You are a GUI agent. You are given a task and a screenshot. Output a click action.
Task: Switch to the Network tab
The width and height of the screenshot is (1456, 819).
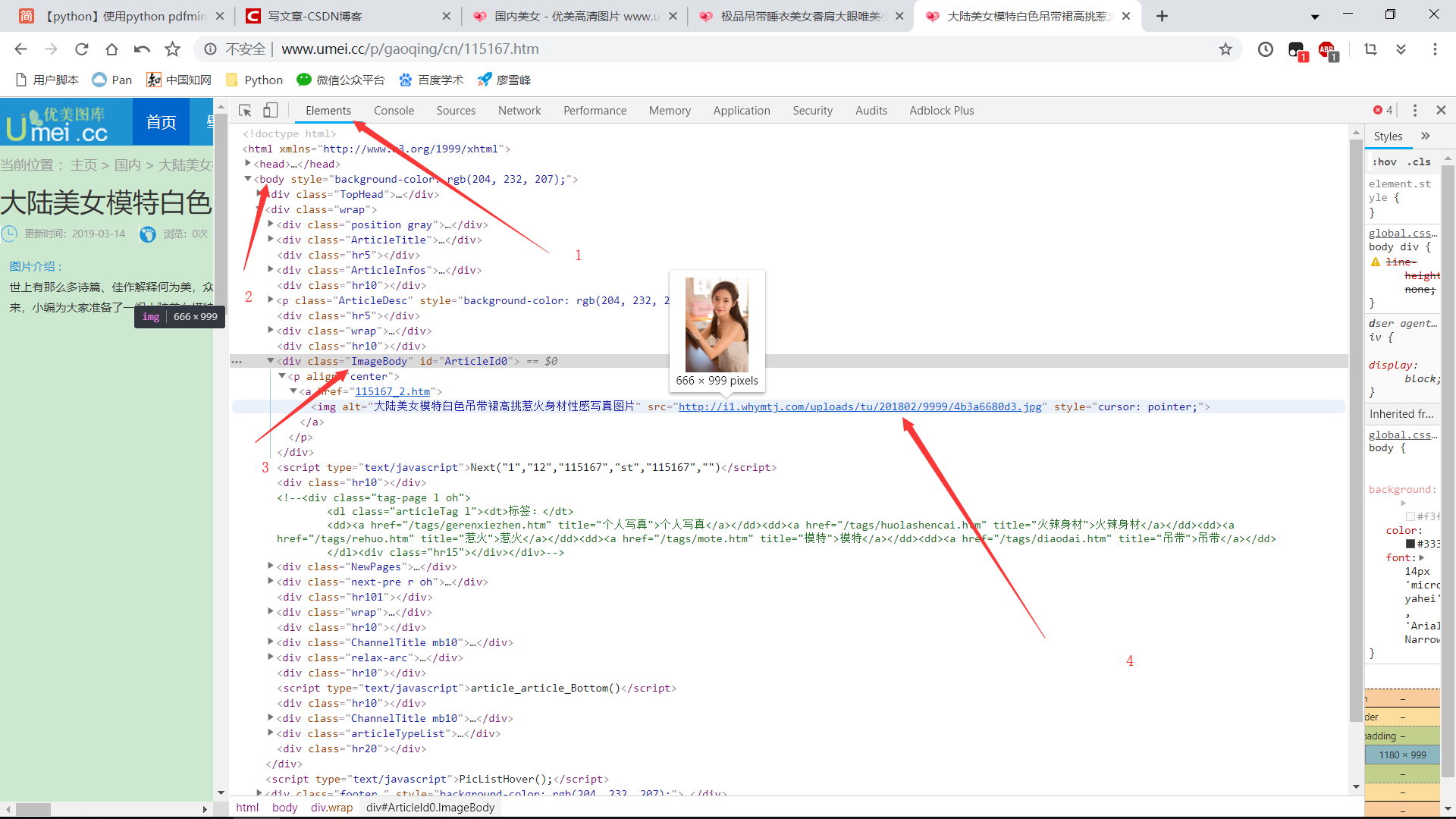pos(519,110)
